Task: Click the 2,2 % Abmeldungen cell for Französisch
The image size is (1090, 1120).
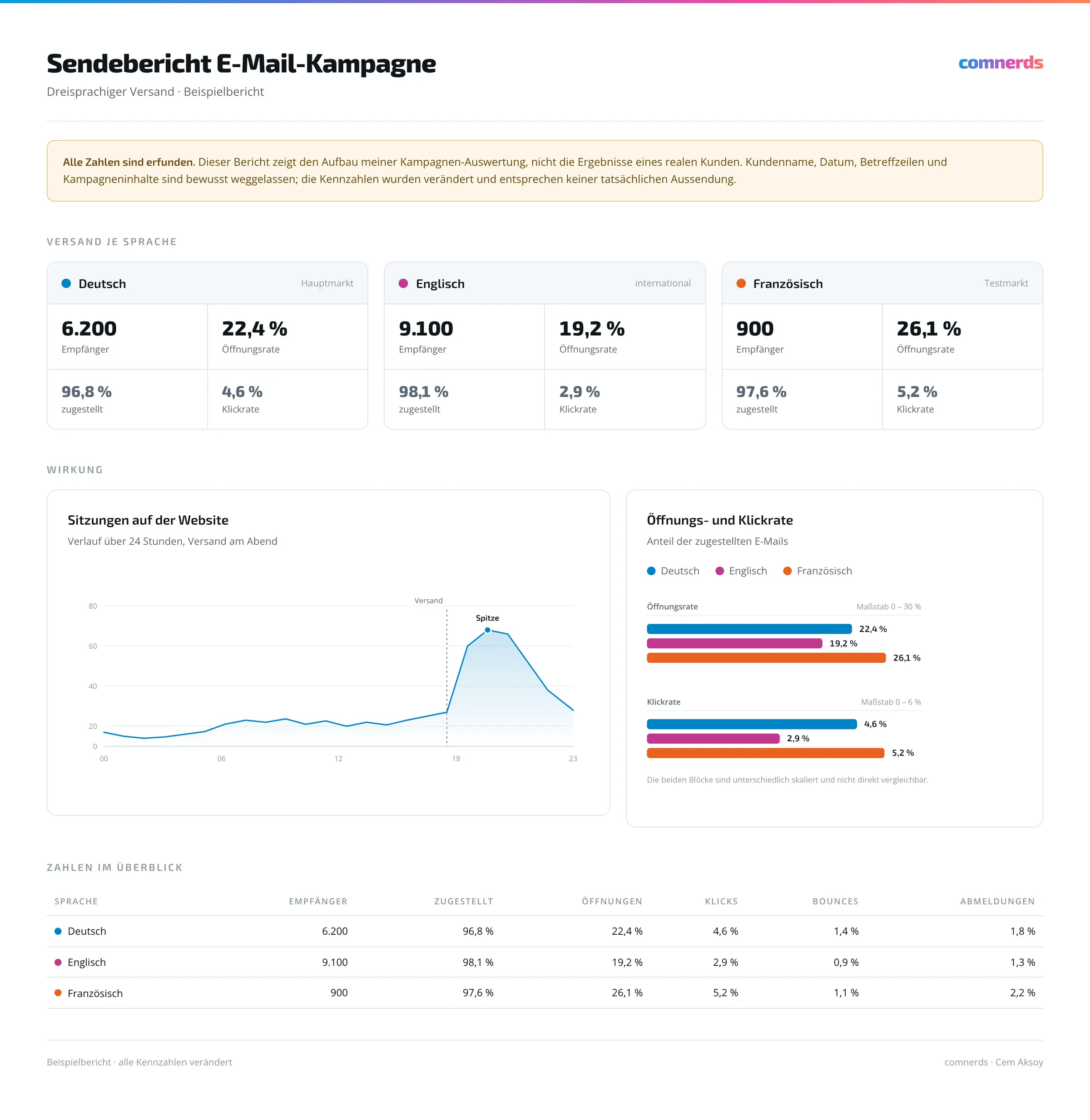Action: pyautogui.click(x=1022, y=993)
